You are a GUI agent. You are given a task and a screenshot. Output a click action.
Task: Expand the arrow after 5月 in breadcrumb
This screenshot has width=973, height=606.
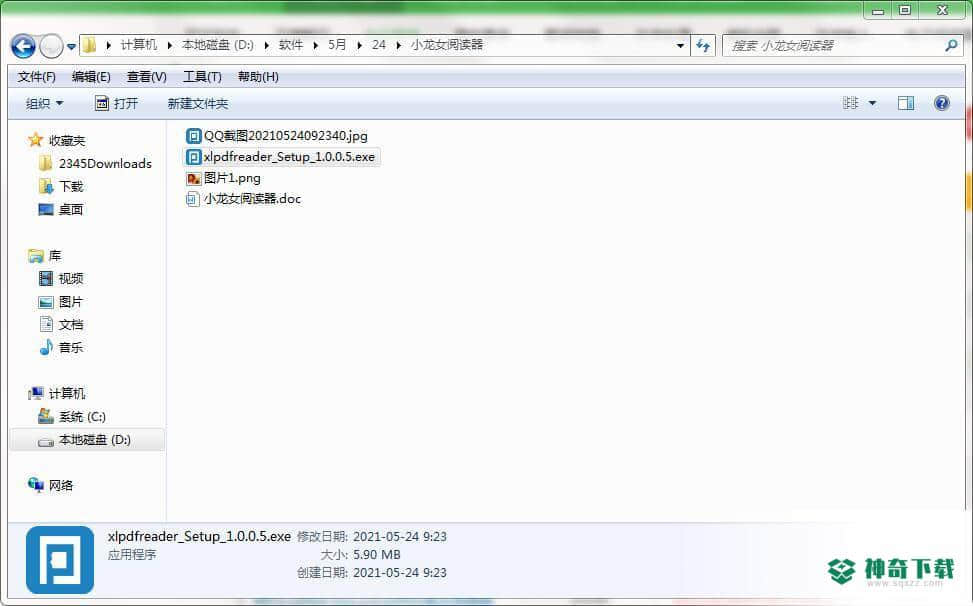359,45
